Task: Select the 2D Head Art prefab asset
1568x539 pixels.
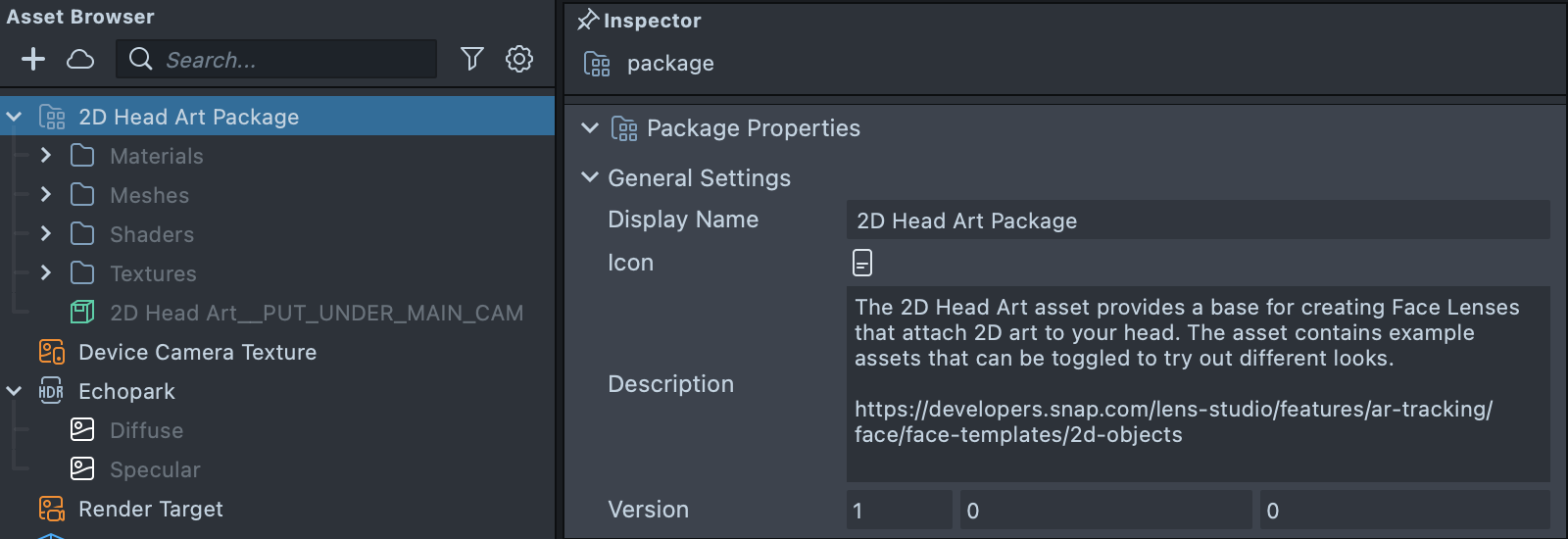Action: pos(316,313)
